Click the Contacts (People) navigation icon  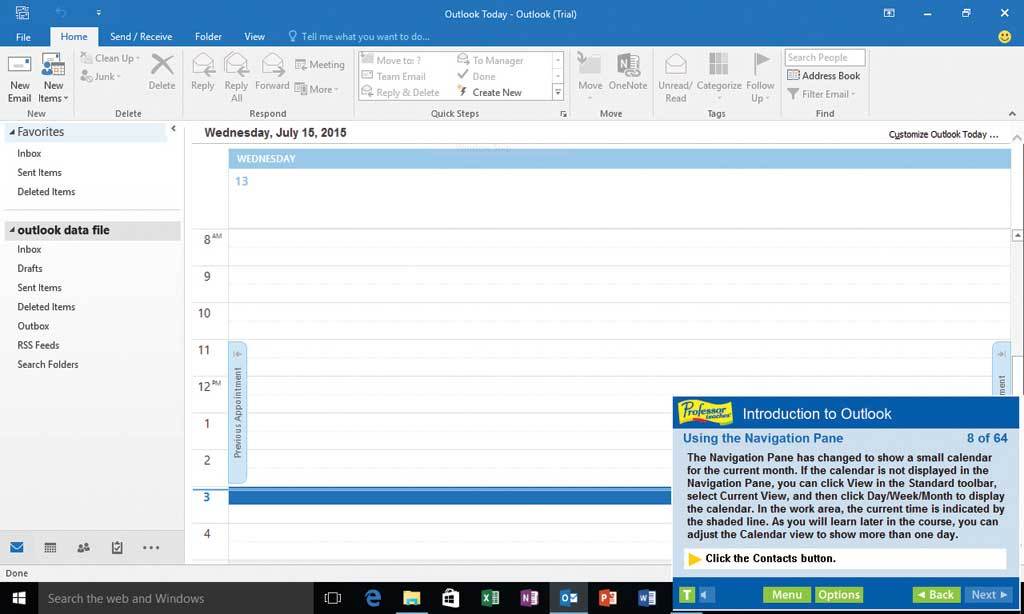pyautogui.click(x=83, y=548)
